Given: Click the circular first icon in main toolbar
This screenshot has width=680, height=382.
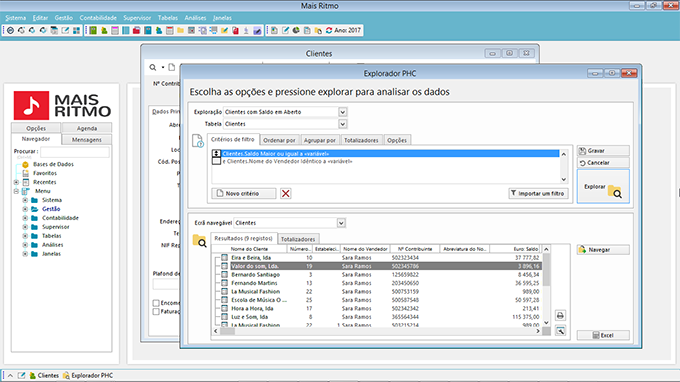Looking at the screenshot, I should [x=10, y=30].
